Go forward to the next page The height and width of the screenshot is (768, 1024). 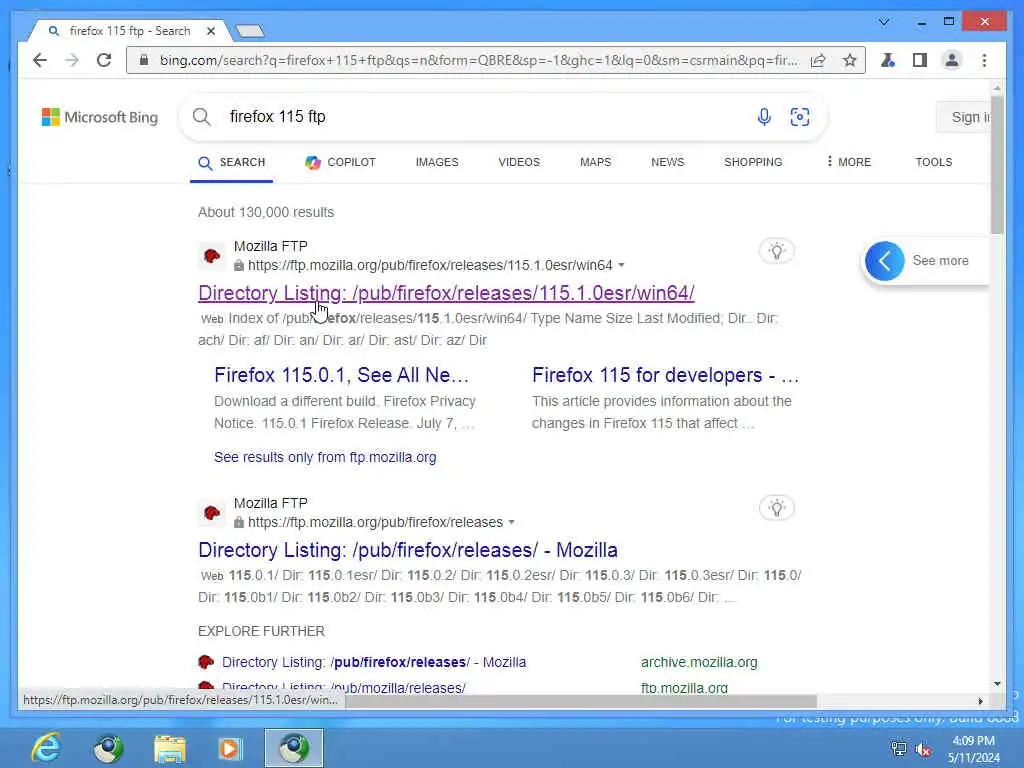(72, 61)
